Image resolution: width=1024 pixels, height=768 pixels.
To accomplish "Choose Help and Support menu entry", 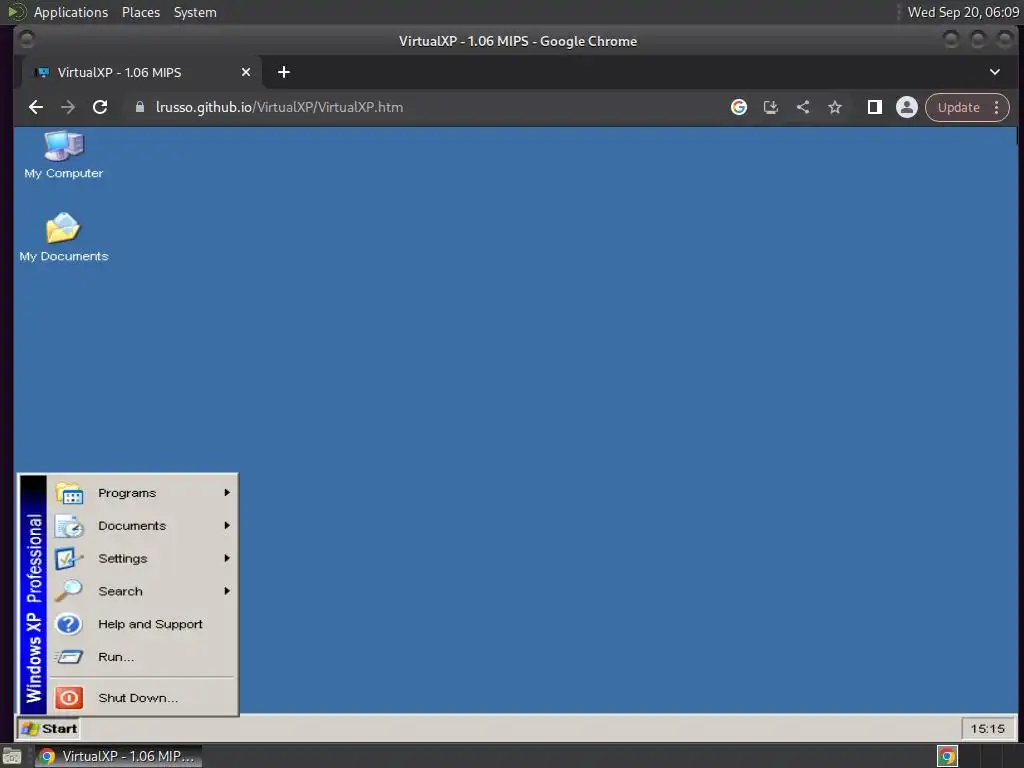I will click(142, 624).
